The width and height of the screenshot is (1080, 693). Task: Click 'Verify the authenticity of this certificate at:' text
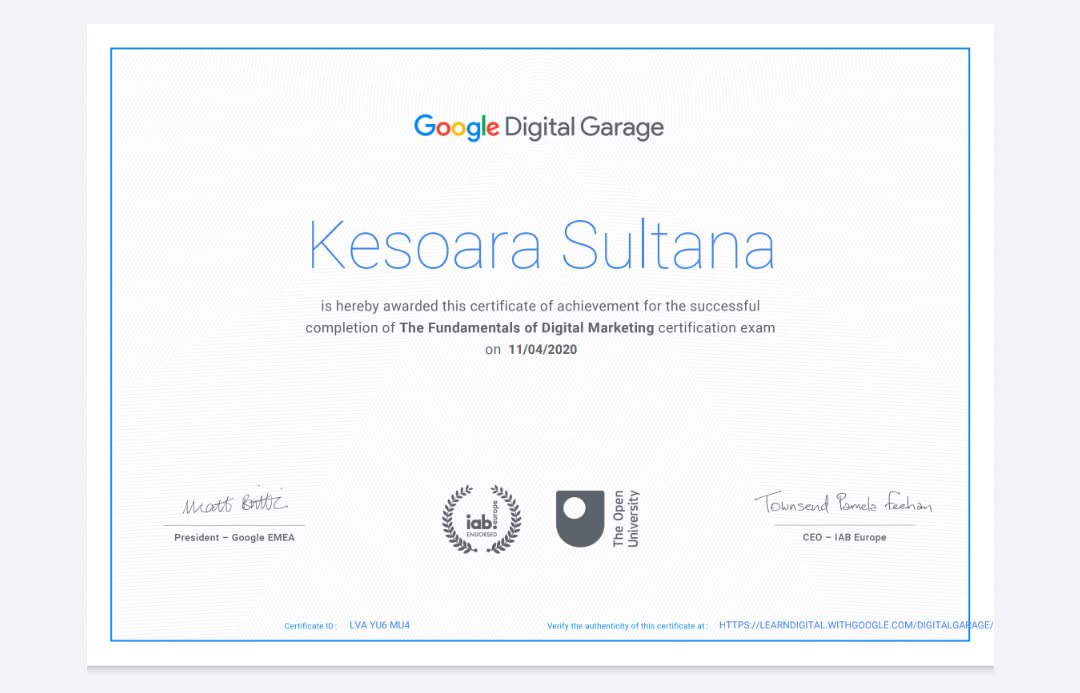coord(627,626)
